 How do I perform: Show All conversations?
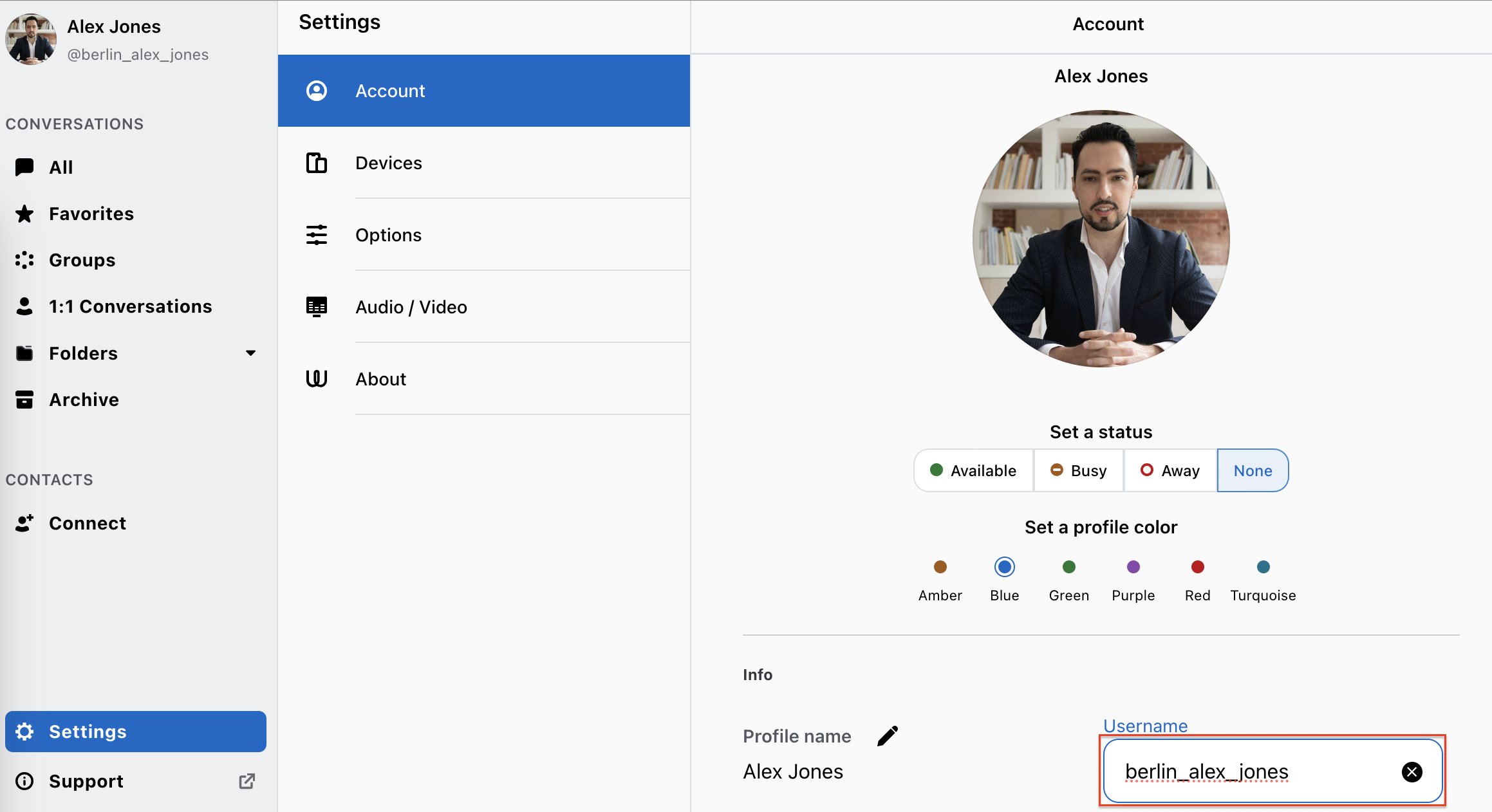click(x=136, y=167)
